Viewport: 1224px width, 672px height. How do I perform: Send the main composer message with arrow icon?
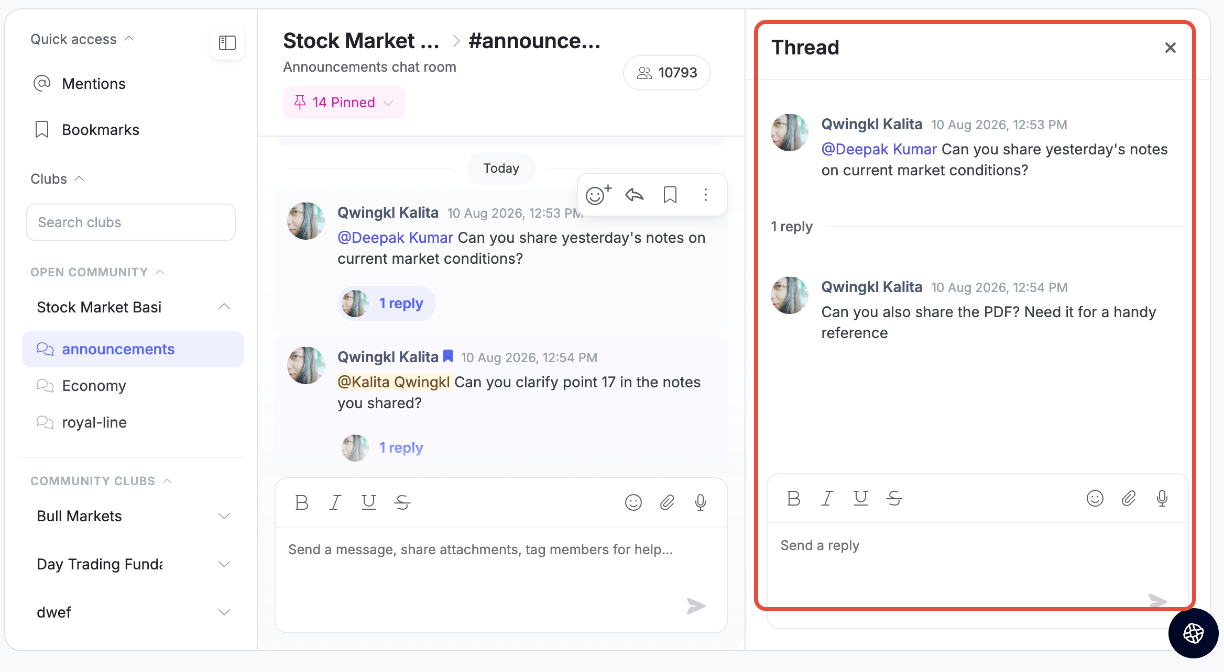[x=696, y=606]
